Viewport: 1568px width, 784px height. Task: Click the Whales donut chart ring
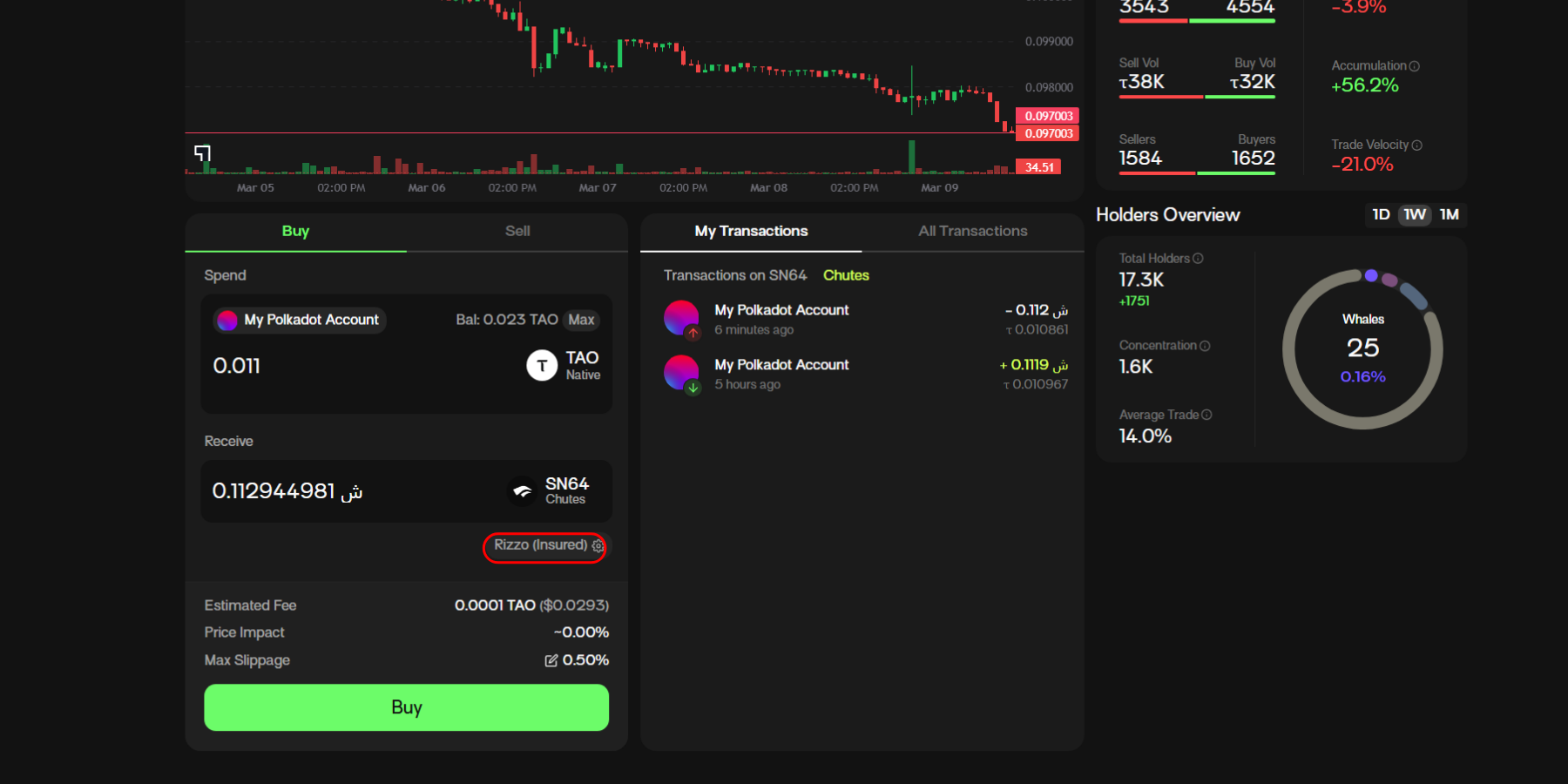coord(1288,348)
